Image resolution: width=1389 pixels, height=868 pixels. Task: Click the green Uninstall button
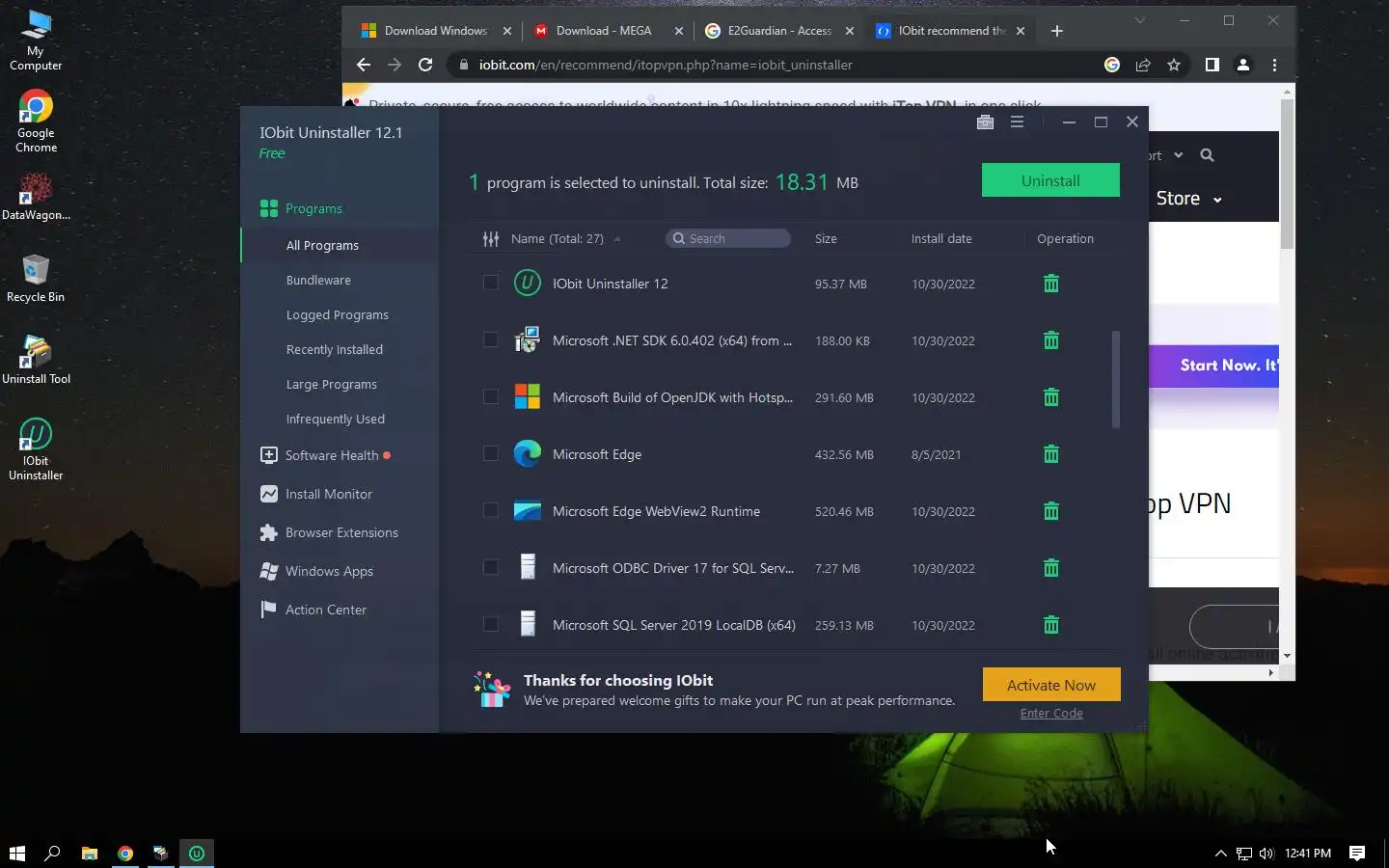(1050, 180)
